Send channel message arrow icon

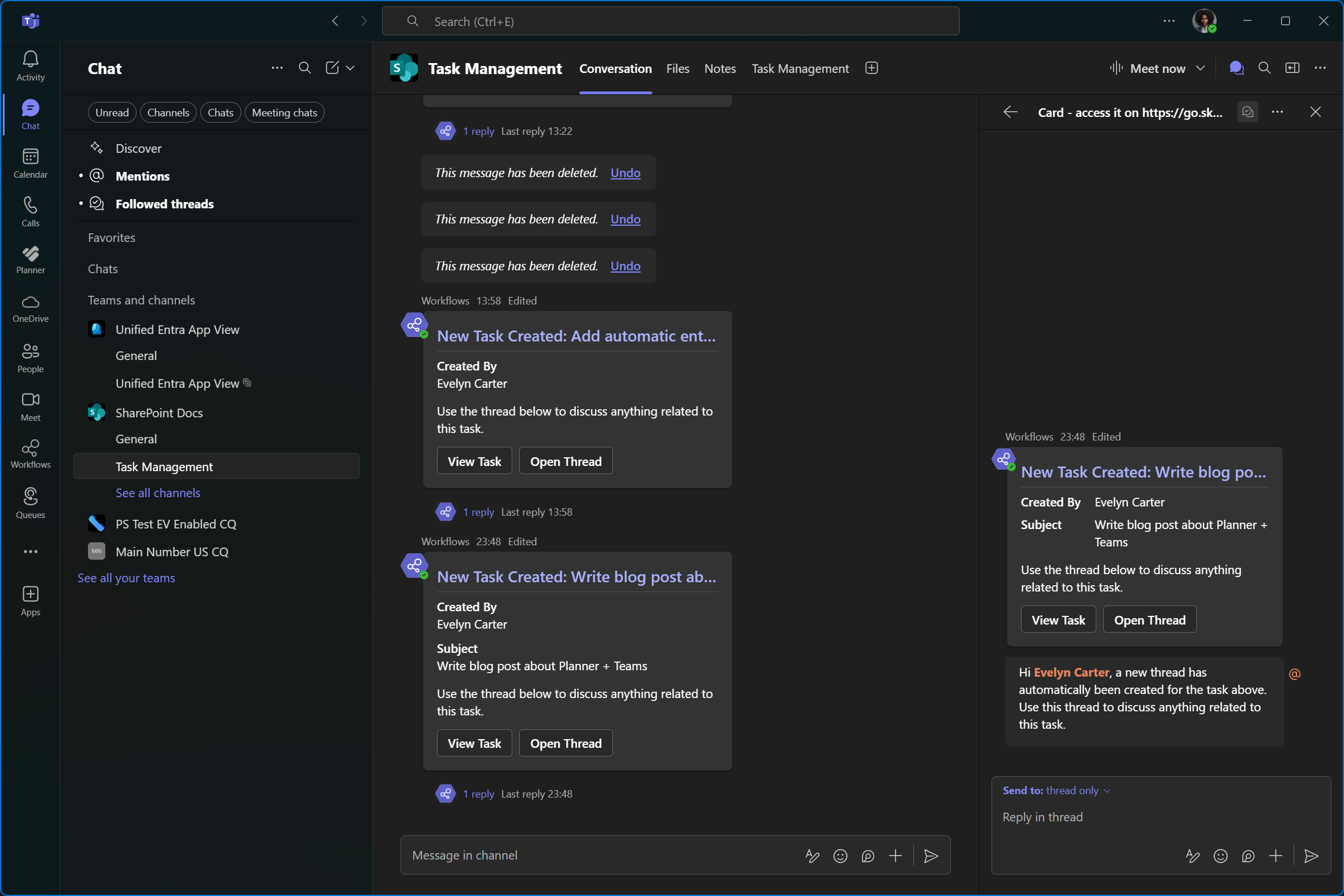pos(931,856)
